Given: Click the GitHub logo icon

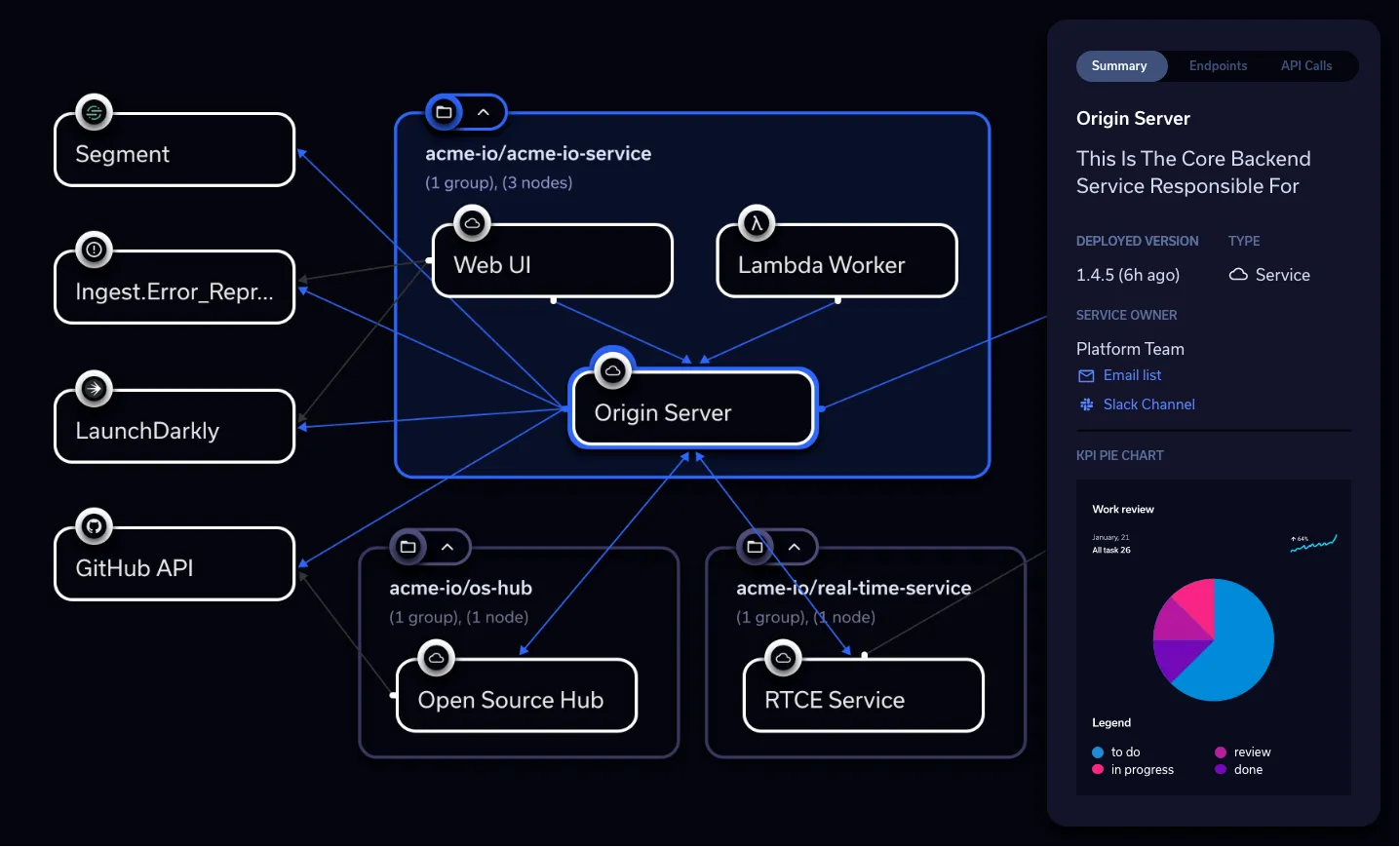Looking at the screenshot, I should (94, 527).
